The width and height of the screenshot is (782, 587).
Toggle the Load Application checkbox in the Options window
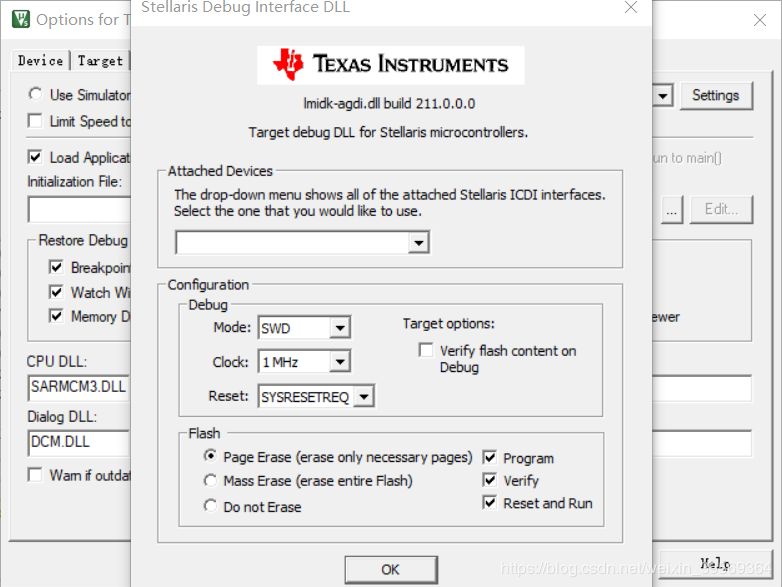35,157
